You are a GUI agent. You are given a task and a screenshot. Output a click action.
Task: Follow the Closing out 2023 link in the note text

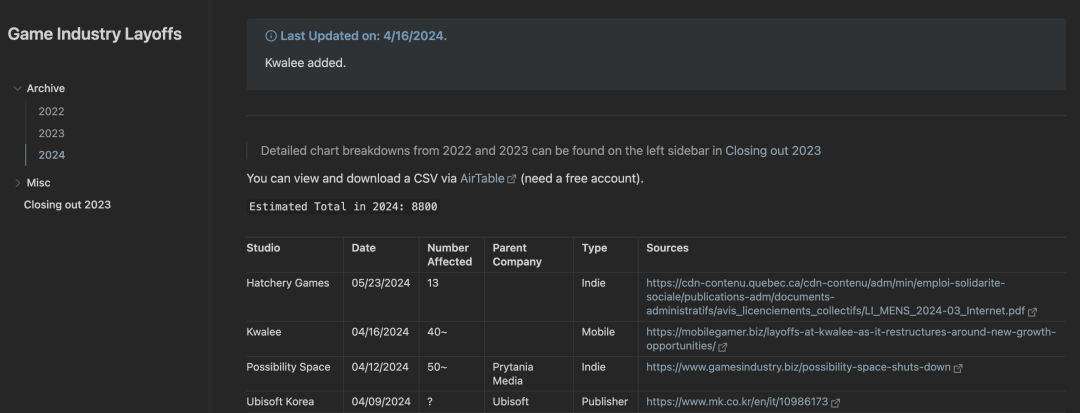773,151
